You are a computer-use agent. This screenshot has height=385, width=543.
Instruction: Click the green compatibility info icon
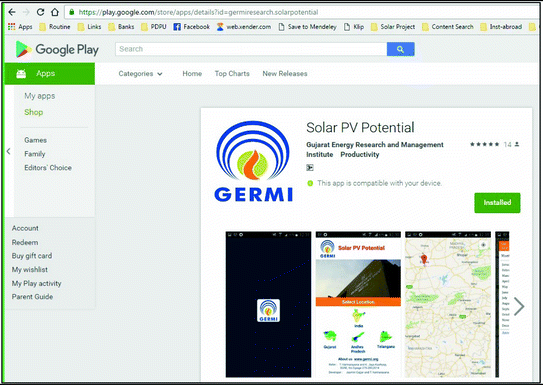pyautogui.click(x=310, y=183)
